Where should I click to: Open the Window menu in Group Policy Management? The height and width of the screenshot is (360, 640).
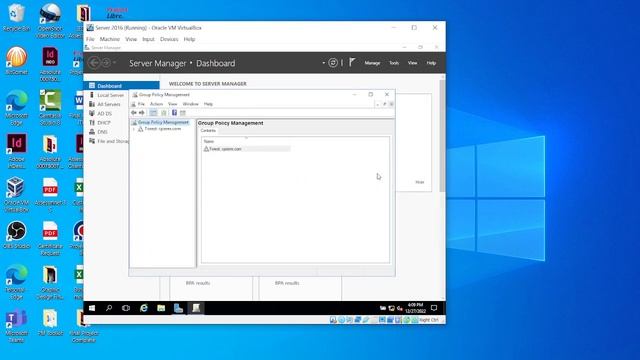tap(190, 104)
